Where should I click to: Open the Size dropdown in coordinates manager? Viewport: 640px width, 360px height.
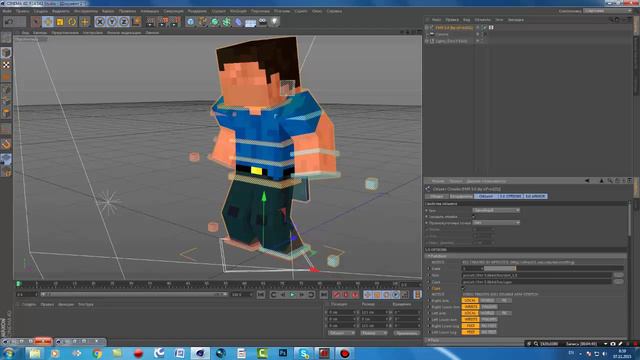tap(373, 333)
